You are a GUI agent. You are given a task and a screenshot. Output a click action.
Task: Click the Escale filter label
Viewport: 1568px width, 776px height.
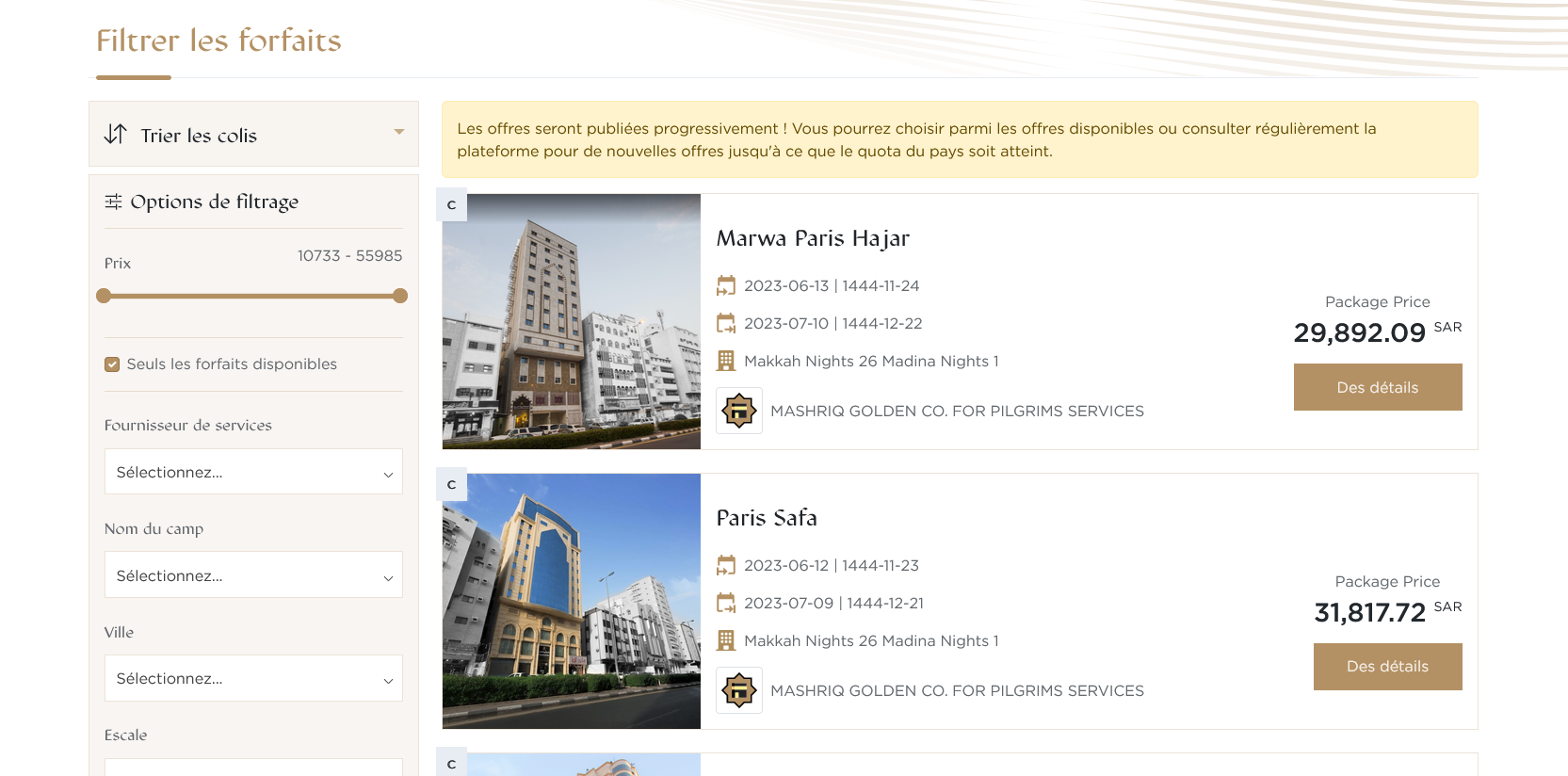point(125,735)
